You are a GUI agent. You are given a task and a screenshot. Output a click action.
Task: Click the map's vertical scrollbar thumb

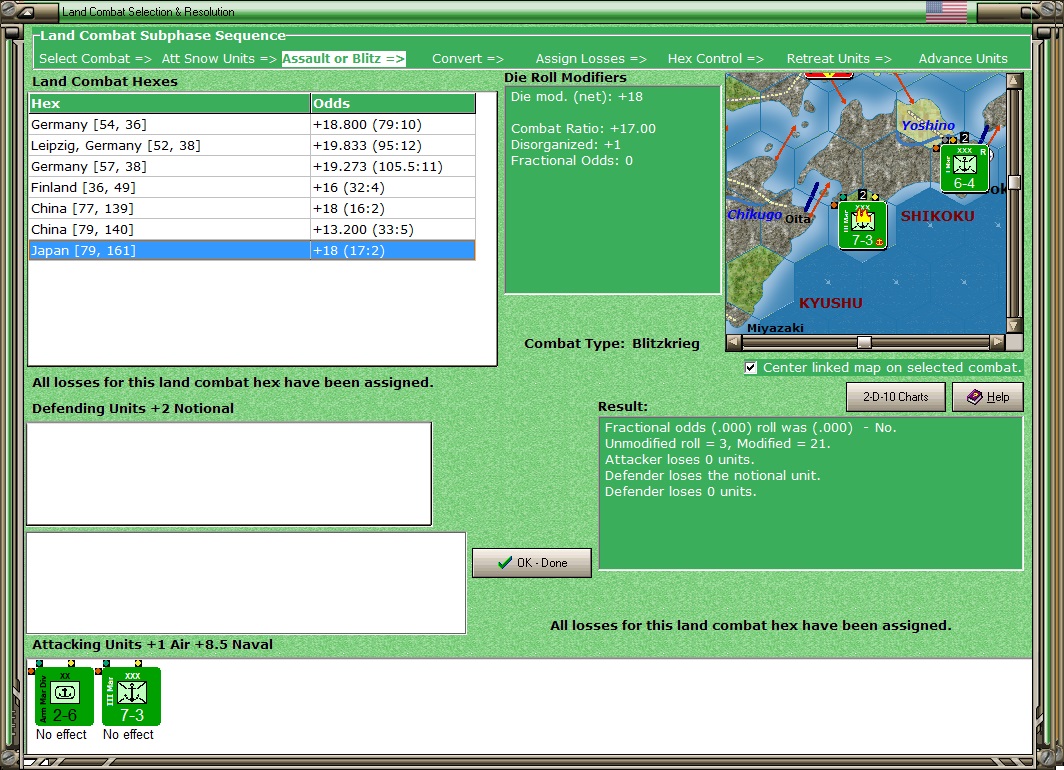(1014, 182)
